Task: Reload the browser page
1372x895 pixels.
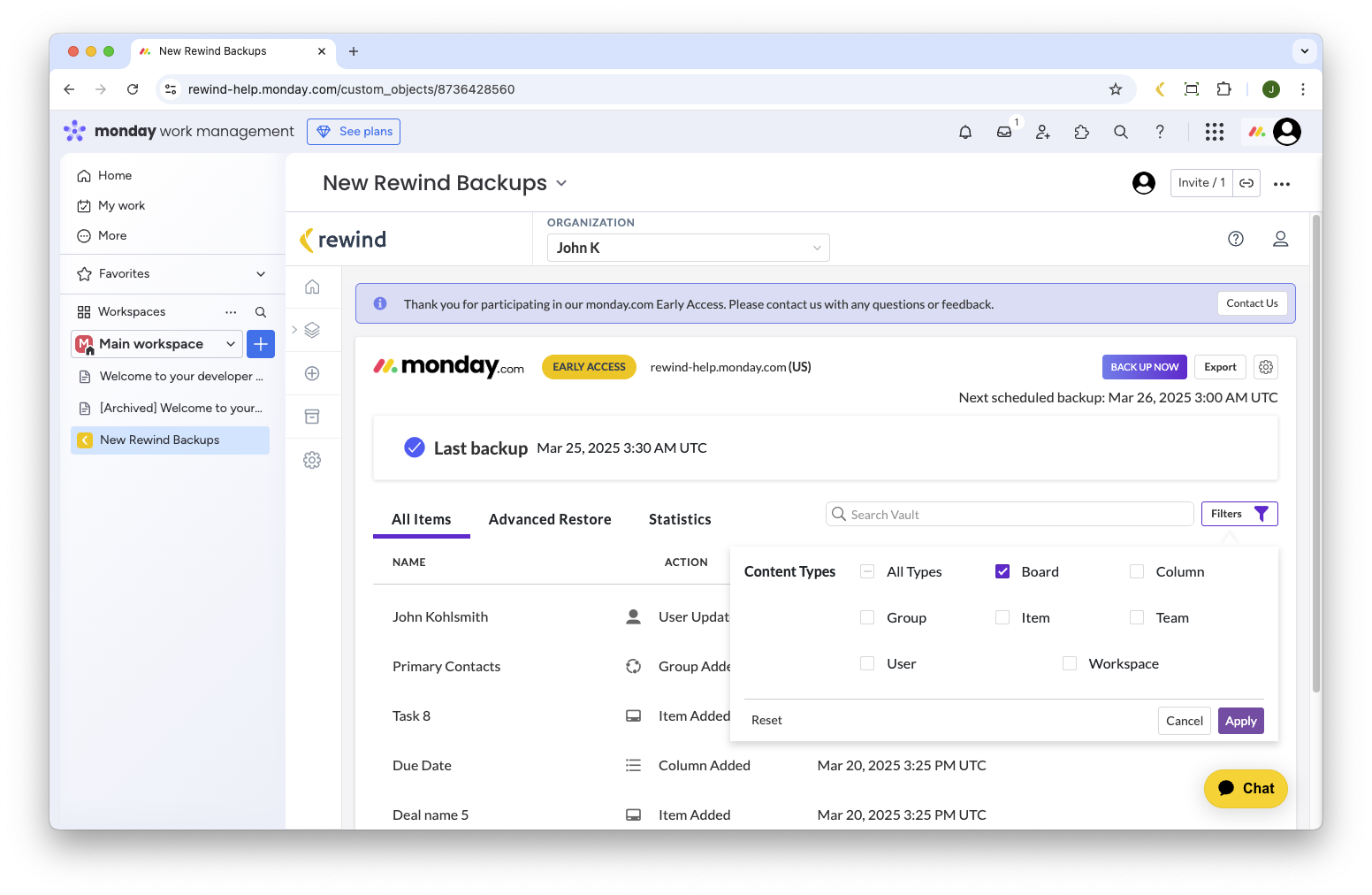Action: [x=133, y=89]
